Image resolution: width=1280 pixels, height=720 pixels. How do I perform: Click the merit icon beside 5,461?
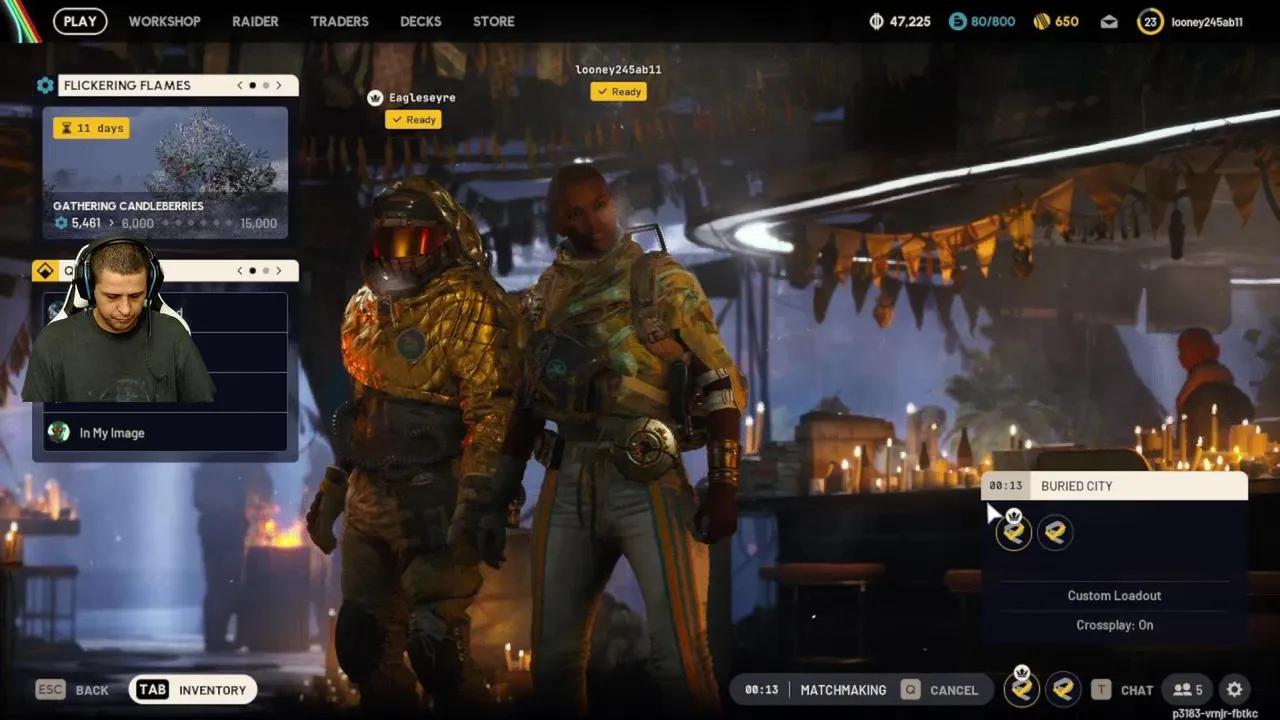click(x=61, y=223)
